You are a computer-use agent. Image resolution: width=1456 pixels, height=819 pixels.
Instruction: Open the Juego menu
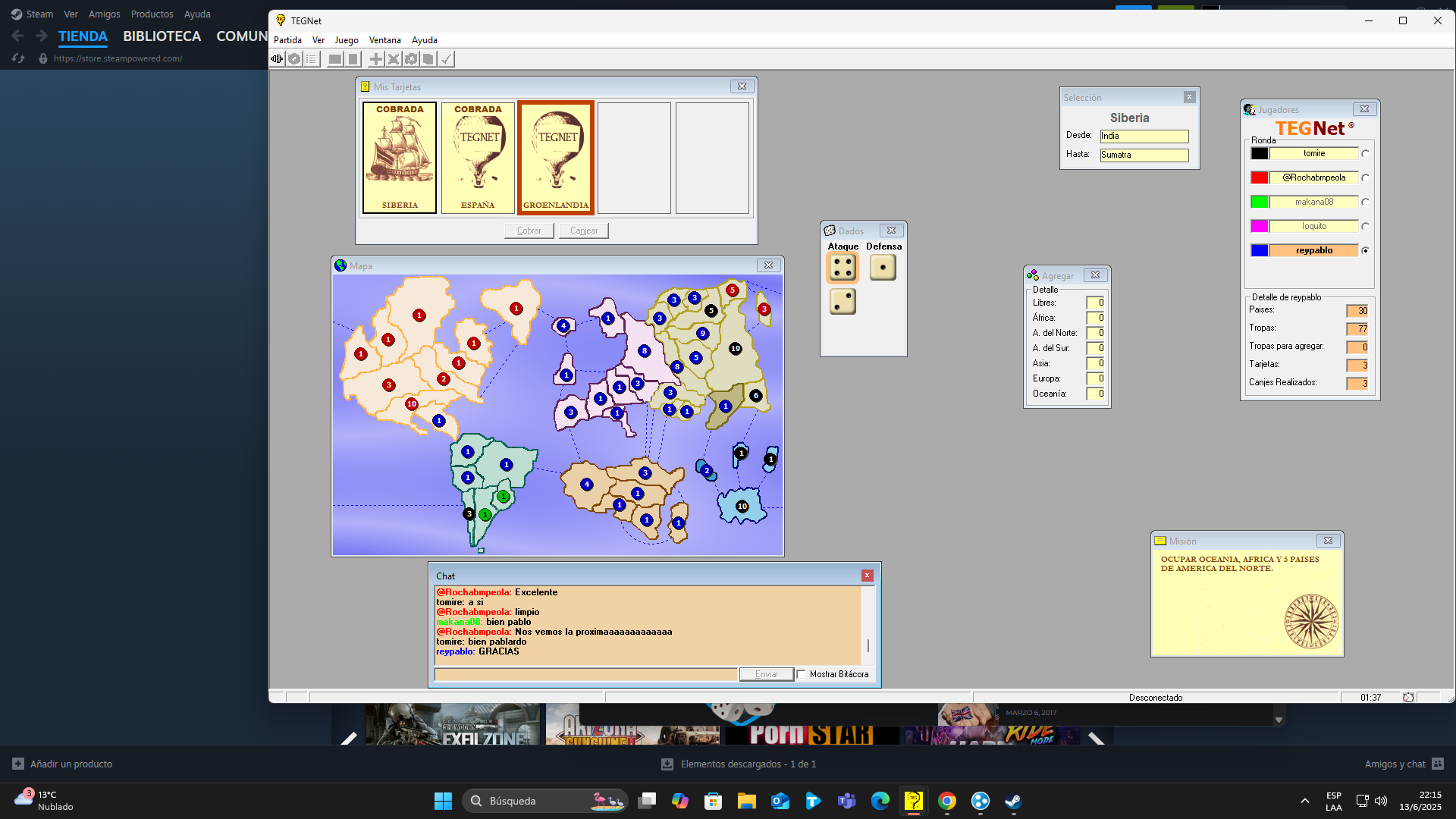tap(347, 40)
